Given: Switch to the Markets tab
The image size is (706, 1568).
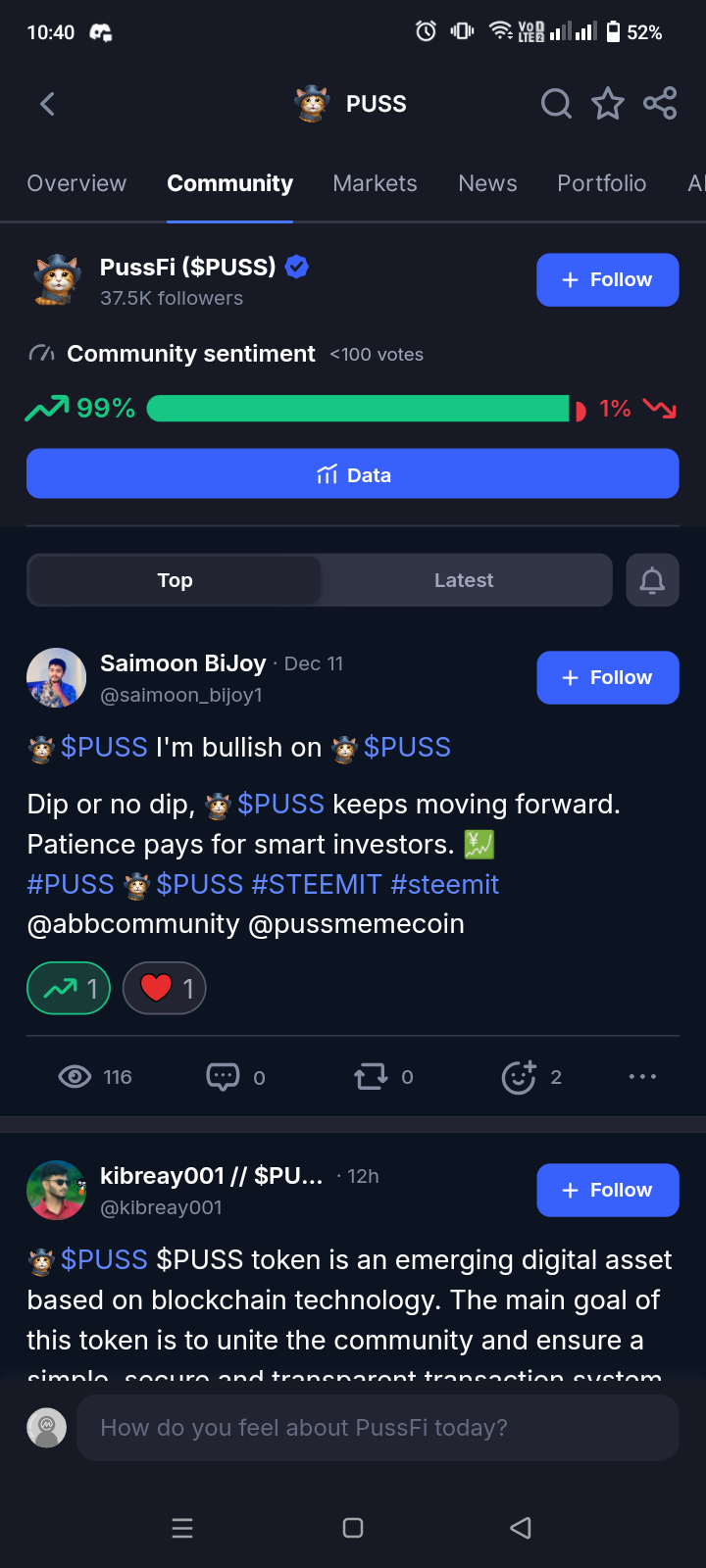Looking at the screenshot, I should tap(375, 183).
